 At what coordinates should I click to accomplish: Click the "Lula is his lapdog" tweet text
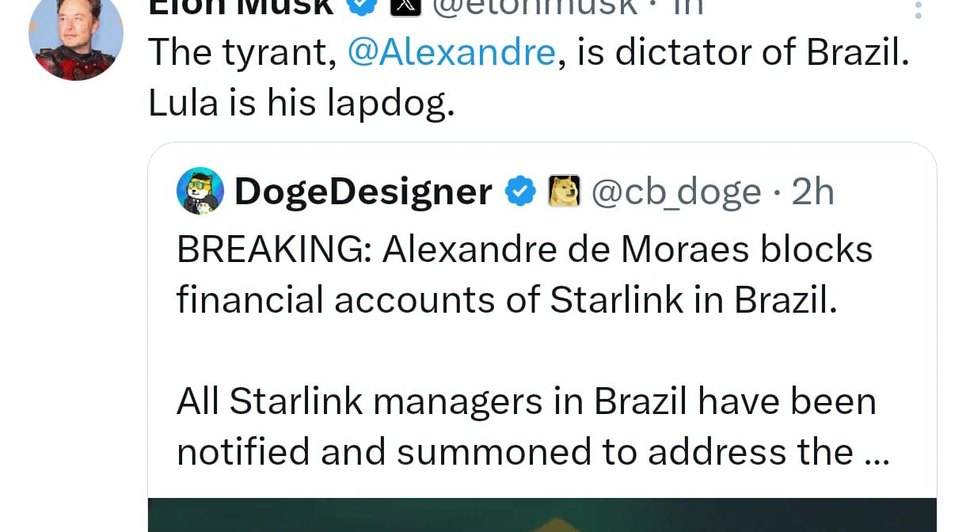coord(301,103)
